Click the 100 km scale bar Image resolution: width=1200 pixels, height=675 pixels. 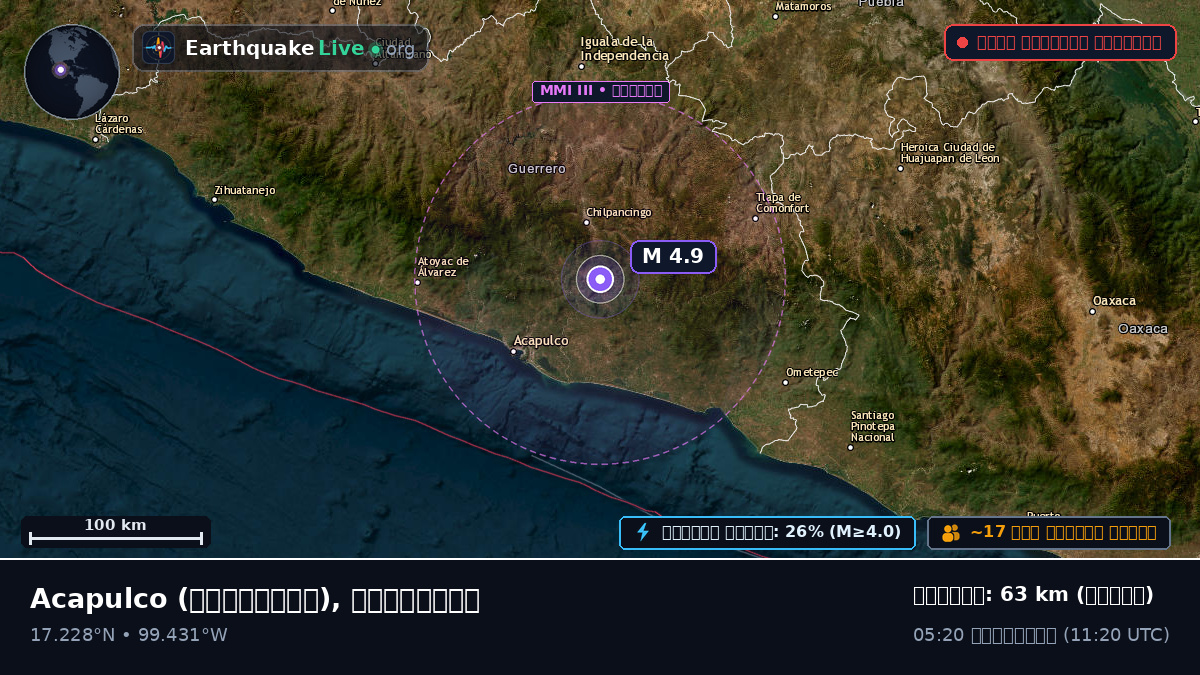coord(116,532)
